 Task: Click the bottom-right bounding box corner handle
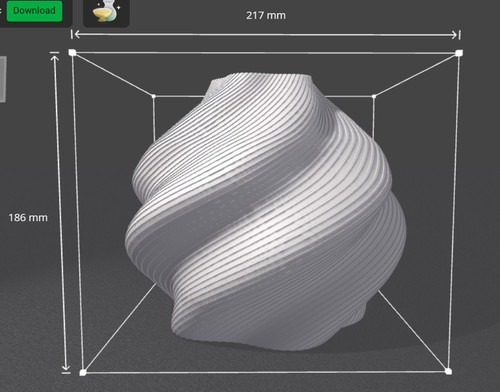448,371
